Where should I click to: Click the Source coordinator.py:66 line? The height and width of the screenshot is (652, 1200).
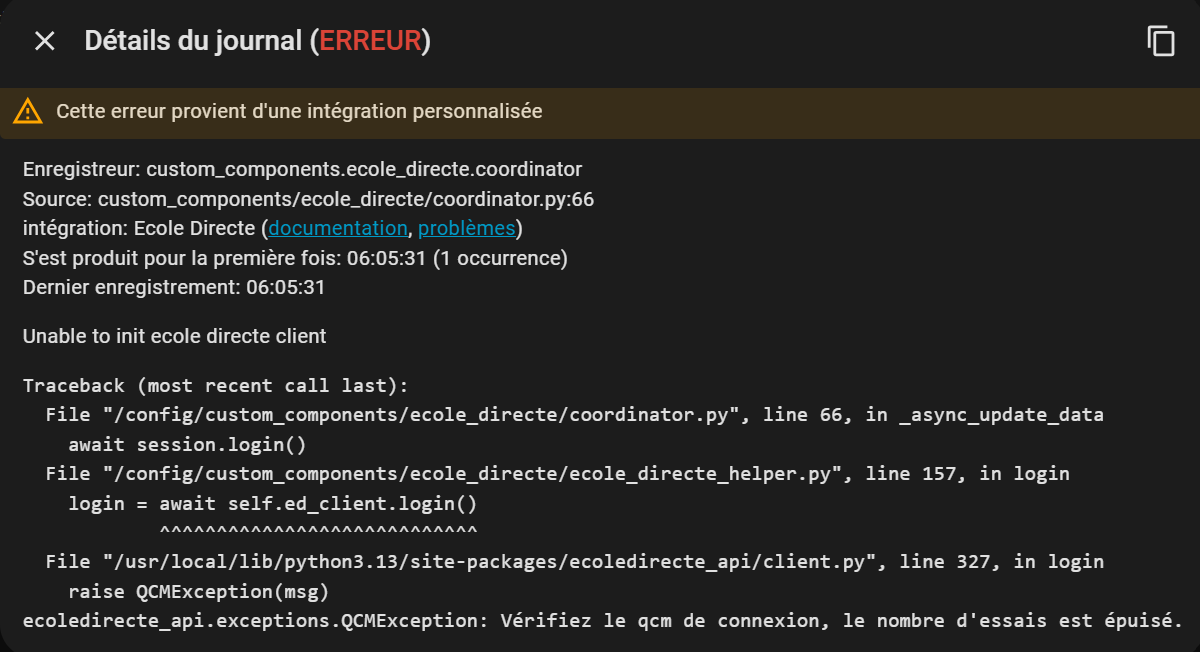pyautogui.click(x=308, y=199)
